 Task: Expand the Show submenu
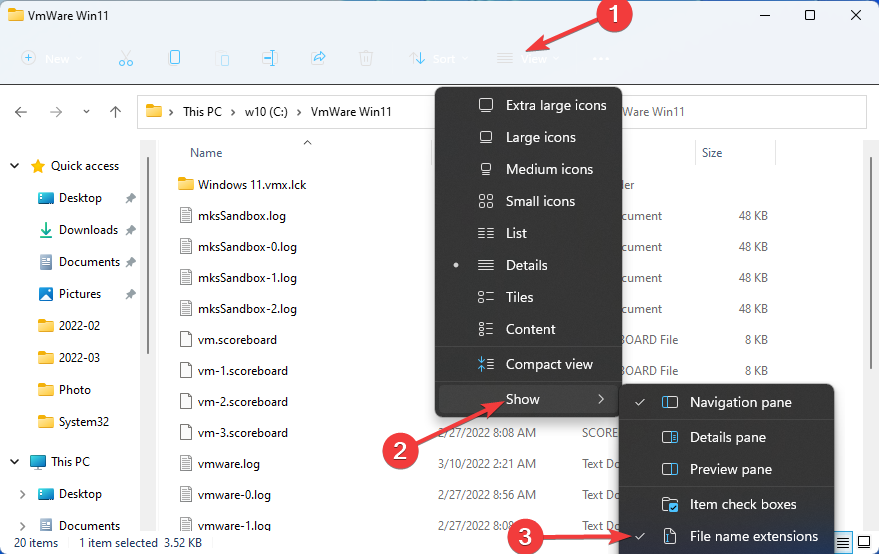pyautogui.click(x=529, y=399)
